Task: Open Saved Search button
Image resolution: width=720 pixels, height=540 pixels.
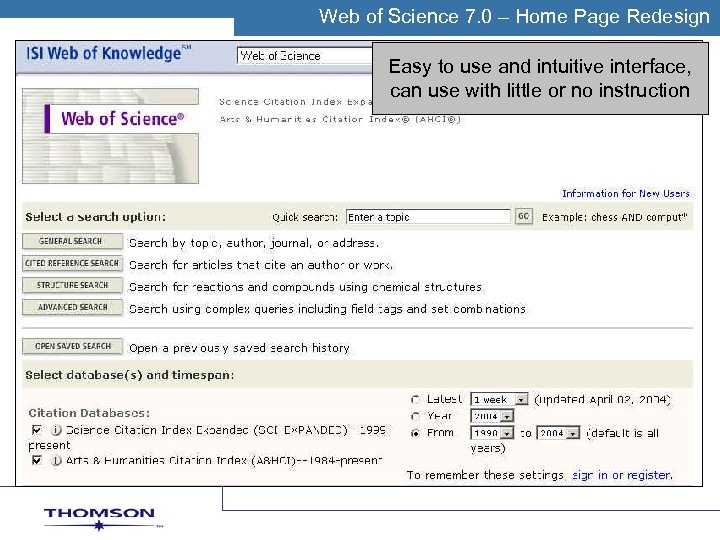Action: point(72,347)
